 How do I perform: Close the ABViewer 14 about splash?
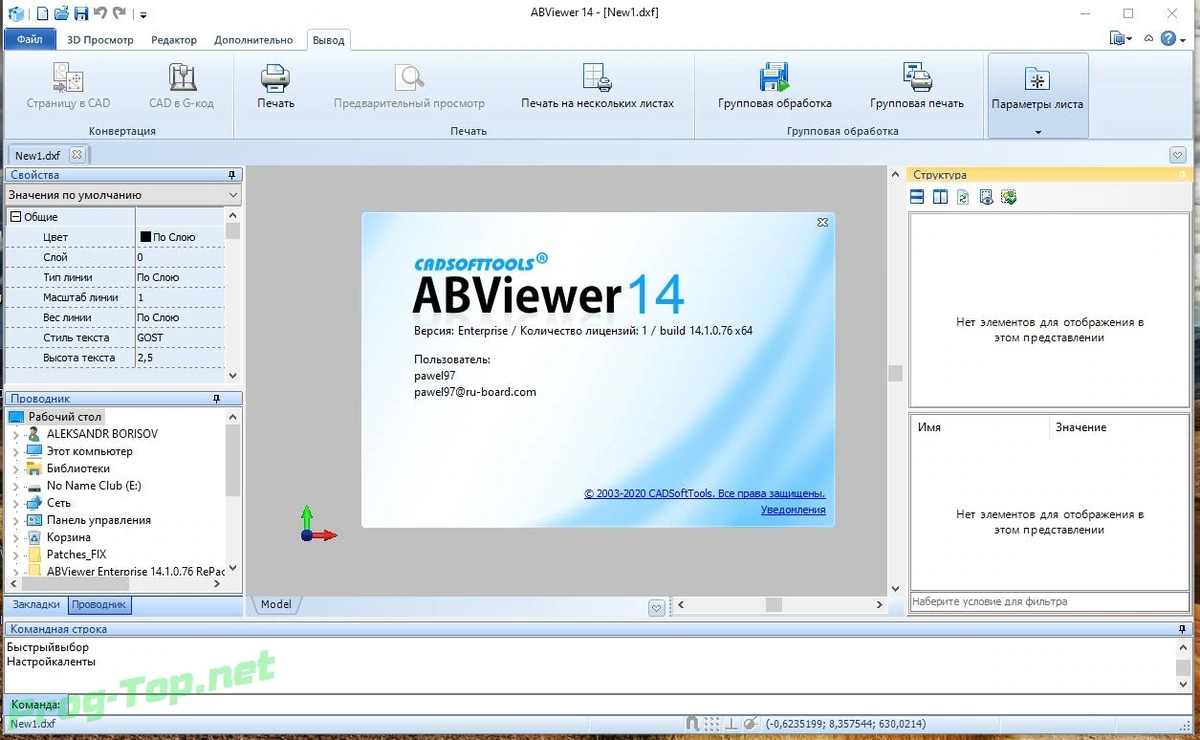pyautogui.click(x=822, y=223)
